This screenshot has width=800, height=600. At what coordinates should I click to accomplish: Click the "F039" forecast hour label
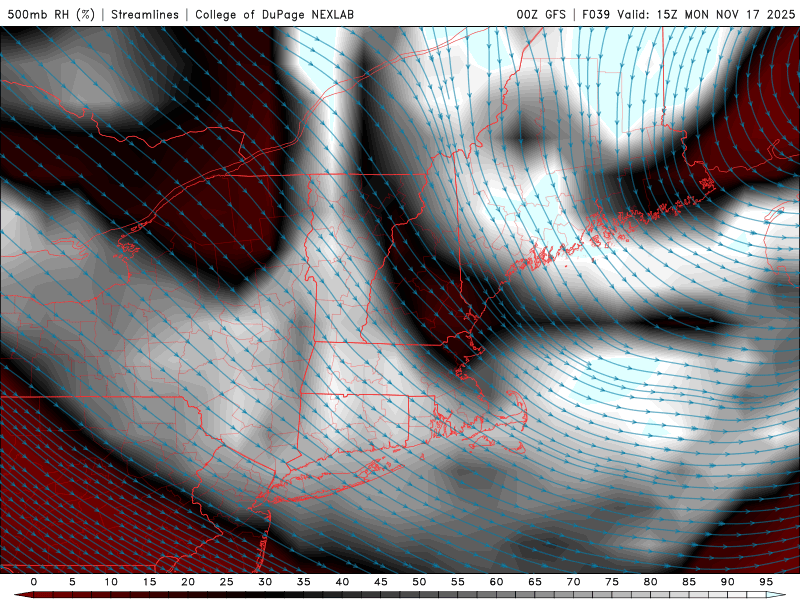tap(596, 14)
